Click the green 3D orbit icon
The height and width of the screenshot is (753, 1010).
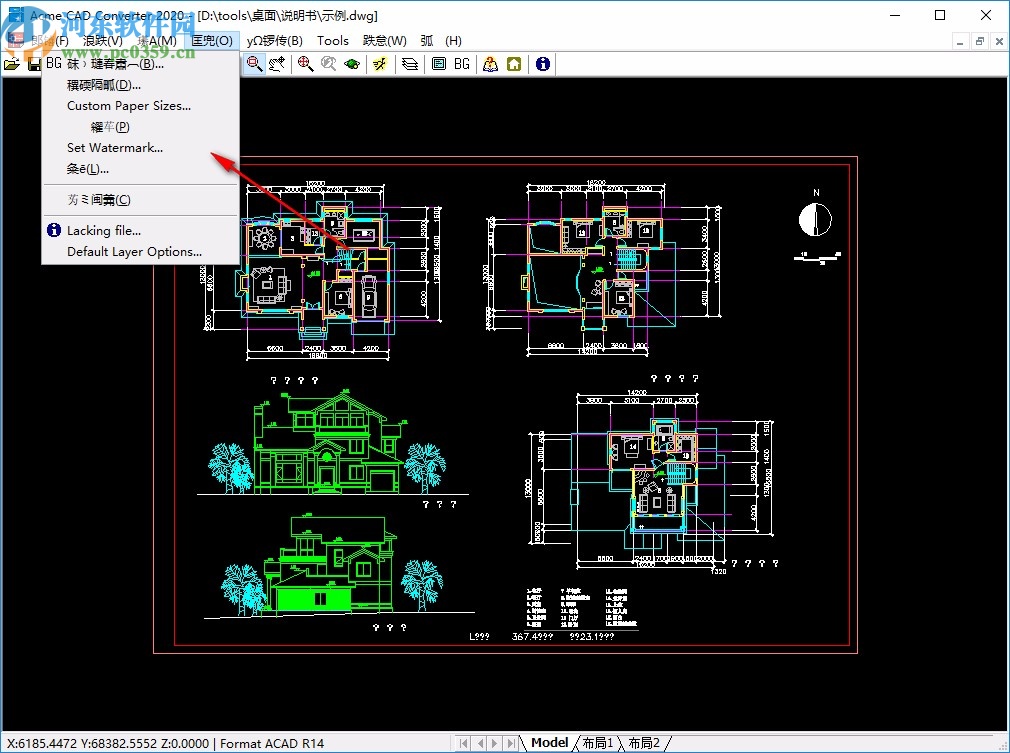click(352, 64)
